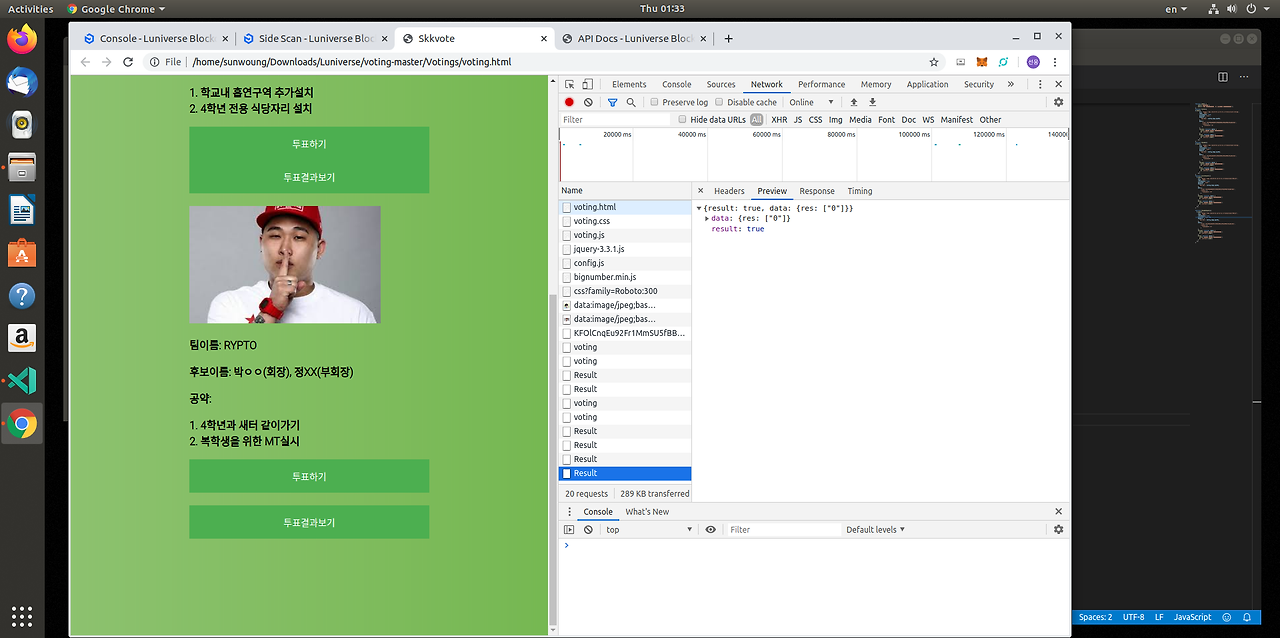Image resolution: width=1280 pixels, height=638 pixels.
Task: Open the Application panel tab
Action: tap(927, 85)
